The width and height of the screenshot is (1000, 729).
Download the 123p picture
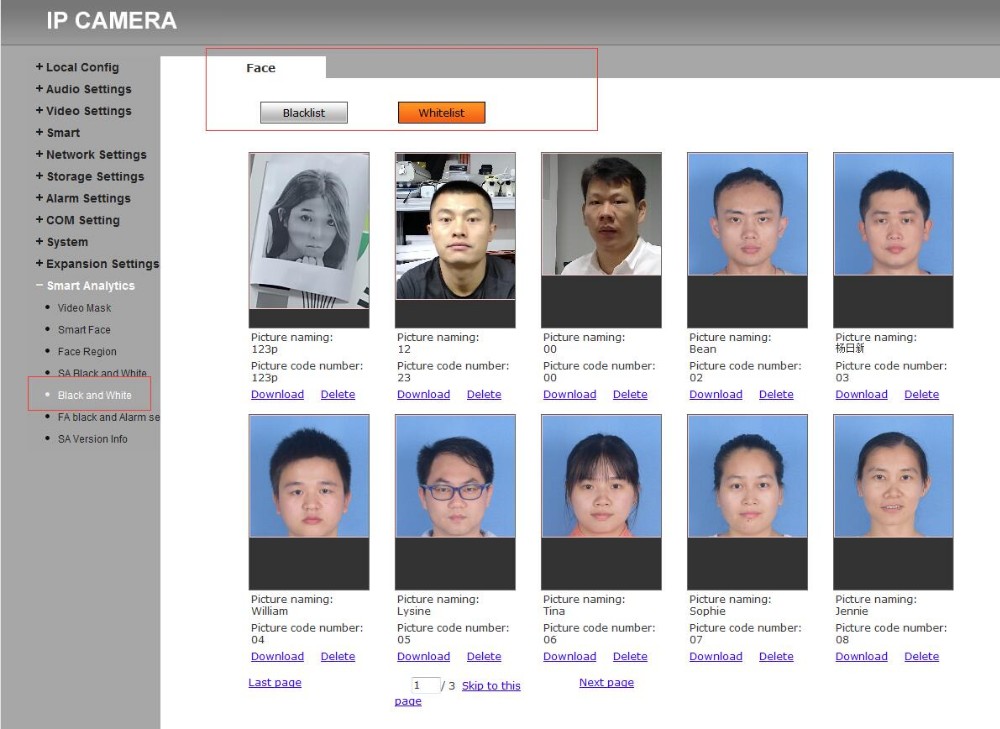(277, 394)
